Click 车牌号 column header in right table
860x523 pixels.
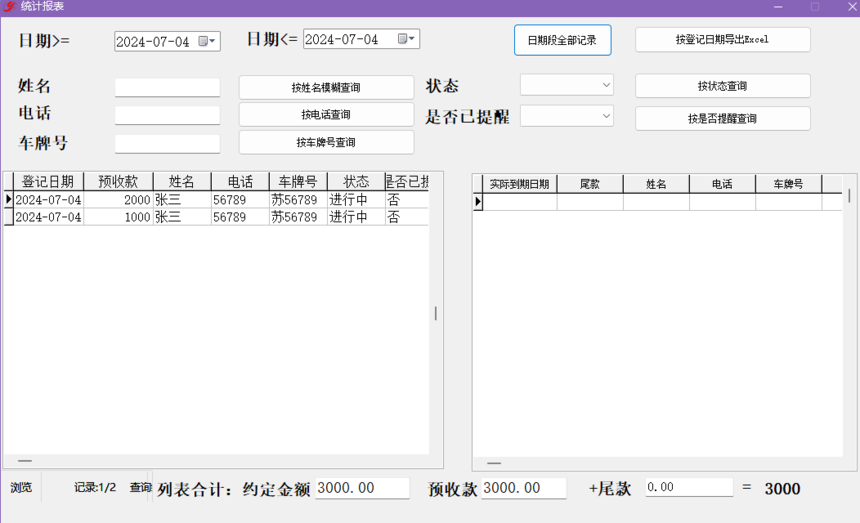point(789,184)
